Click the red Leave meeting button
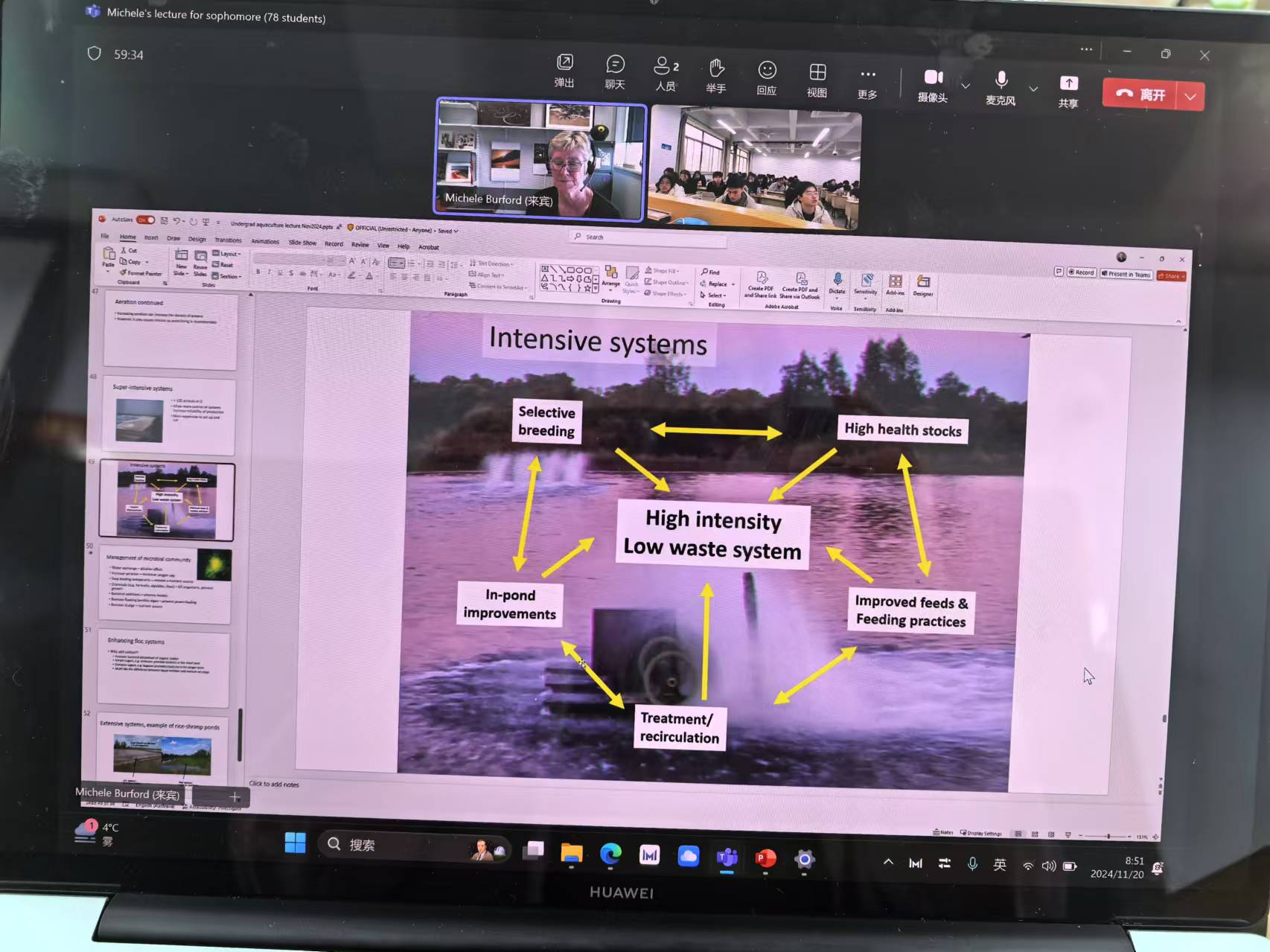 tap(1140, 95)
